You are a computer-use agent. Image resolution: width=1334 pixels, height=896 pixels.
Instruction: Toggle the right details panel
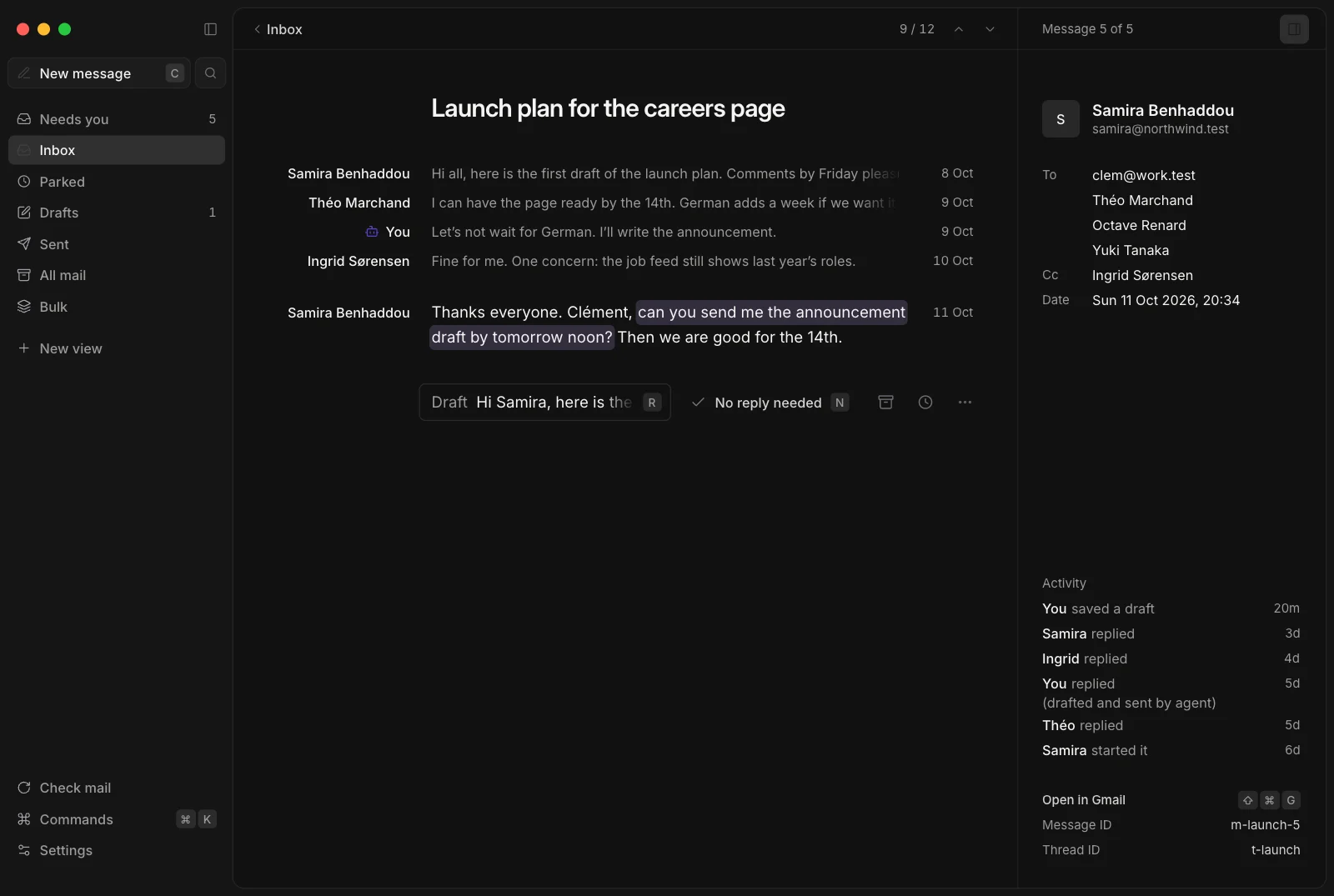tap(1294, 29)
